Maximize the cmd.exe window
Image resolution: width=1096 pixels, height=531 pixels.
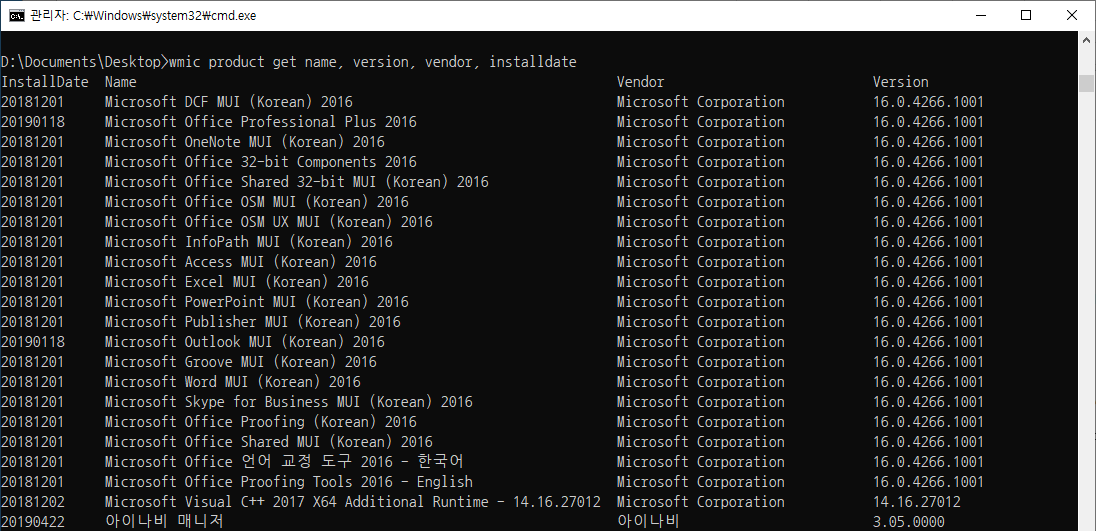tap(1025, 15)
